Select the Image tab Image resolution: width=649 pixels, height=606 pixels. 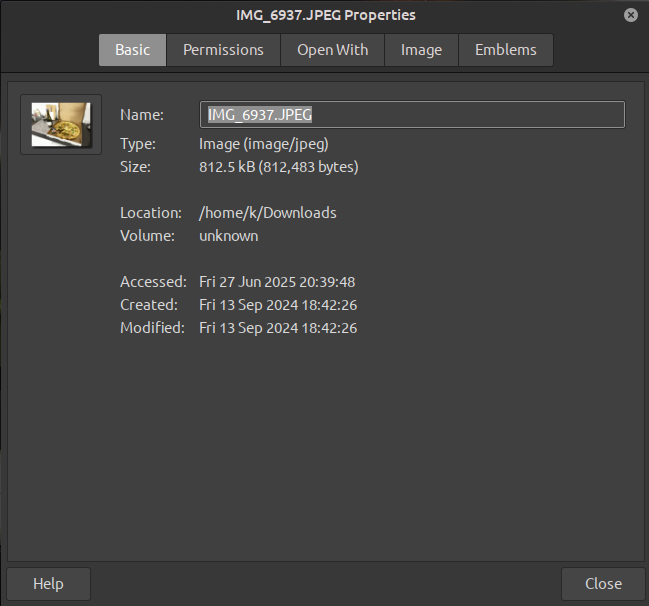pyautogui.click(x=421, y=50)
